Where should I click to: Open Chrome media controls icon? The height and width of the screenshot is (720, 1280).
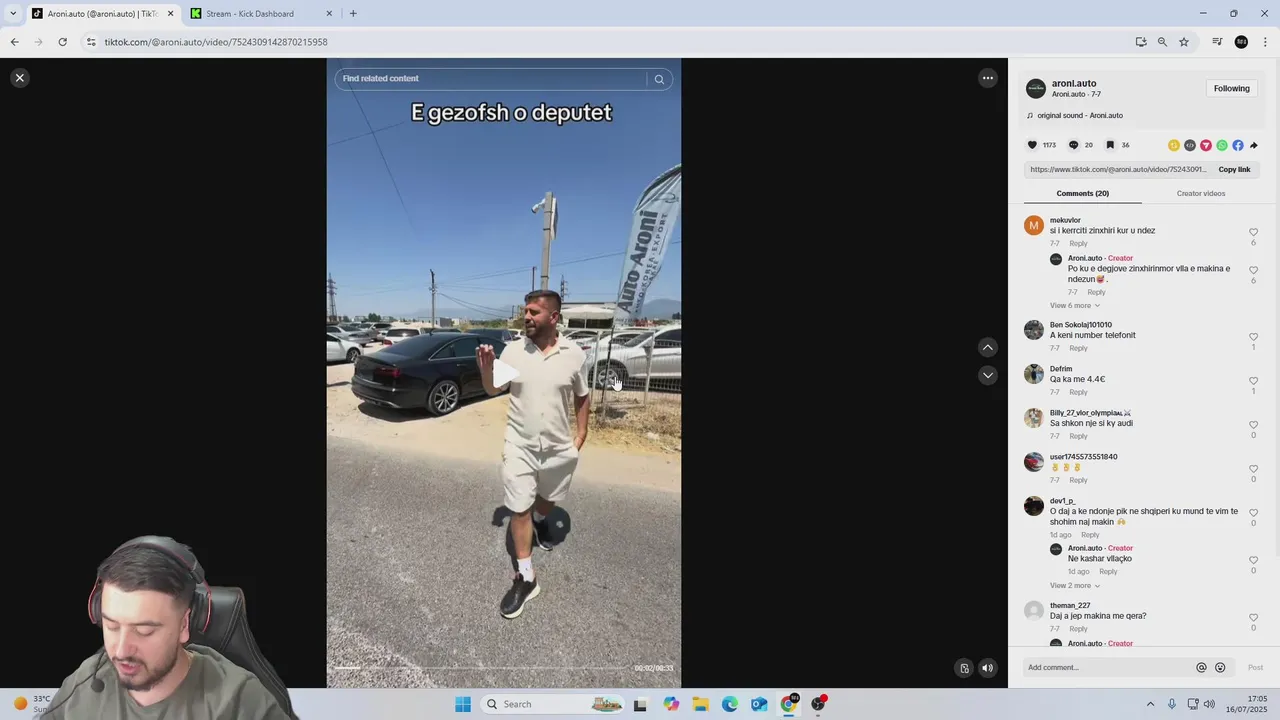(1217, 42)
